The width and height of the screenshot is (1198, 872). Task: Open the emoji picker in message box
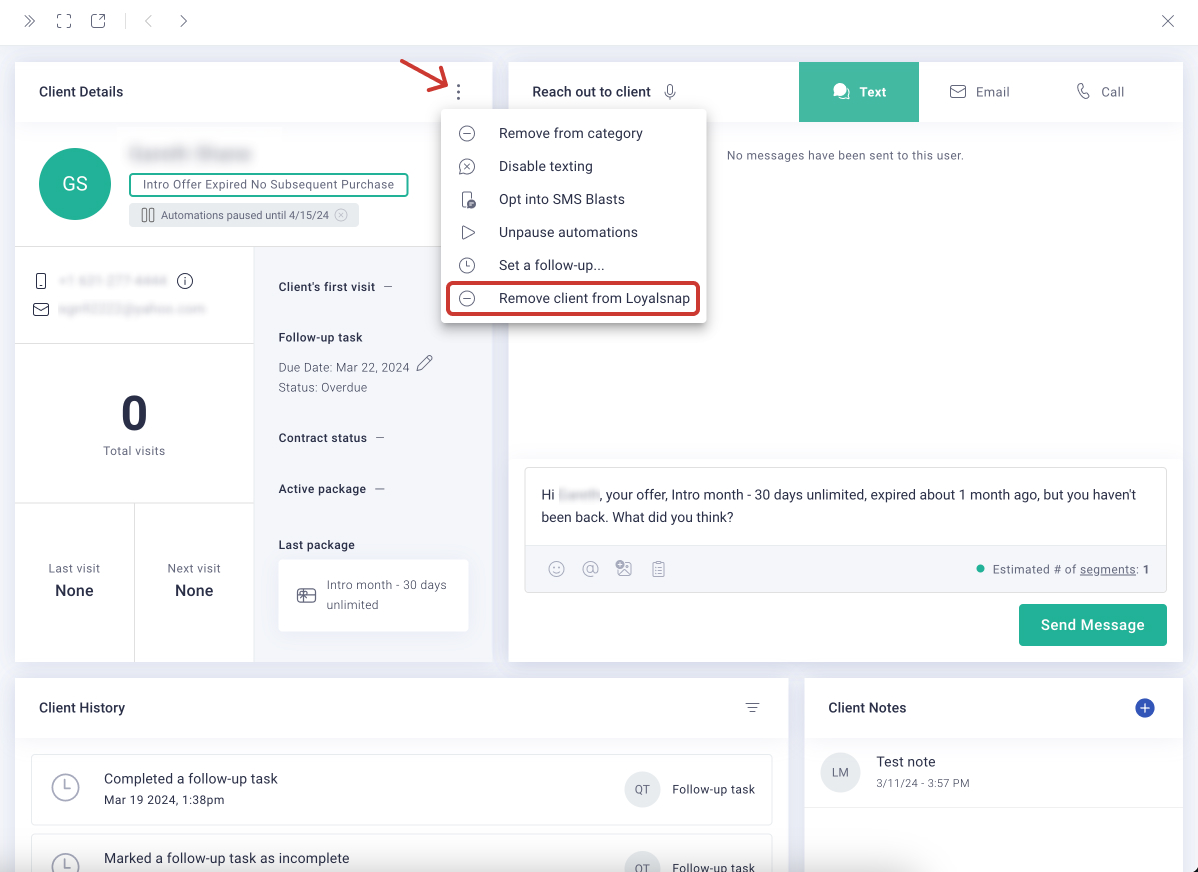tap(557, 569)
